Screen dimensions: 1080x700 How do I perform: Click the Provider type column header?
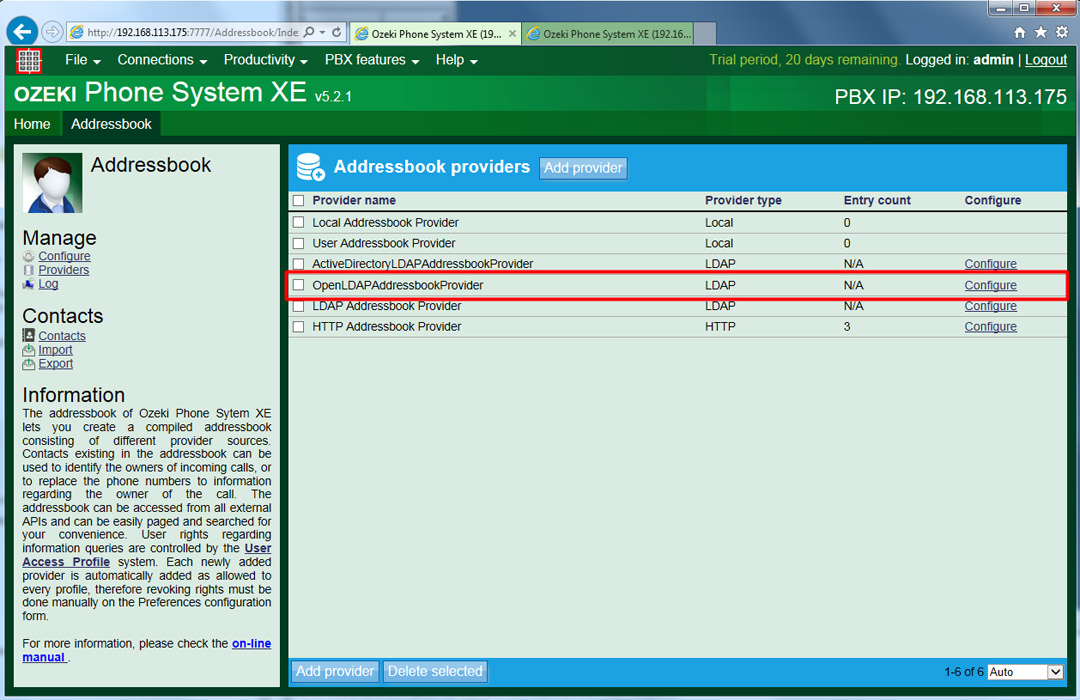click(743, 200)
